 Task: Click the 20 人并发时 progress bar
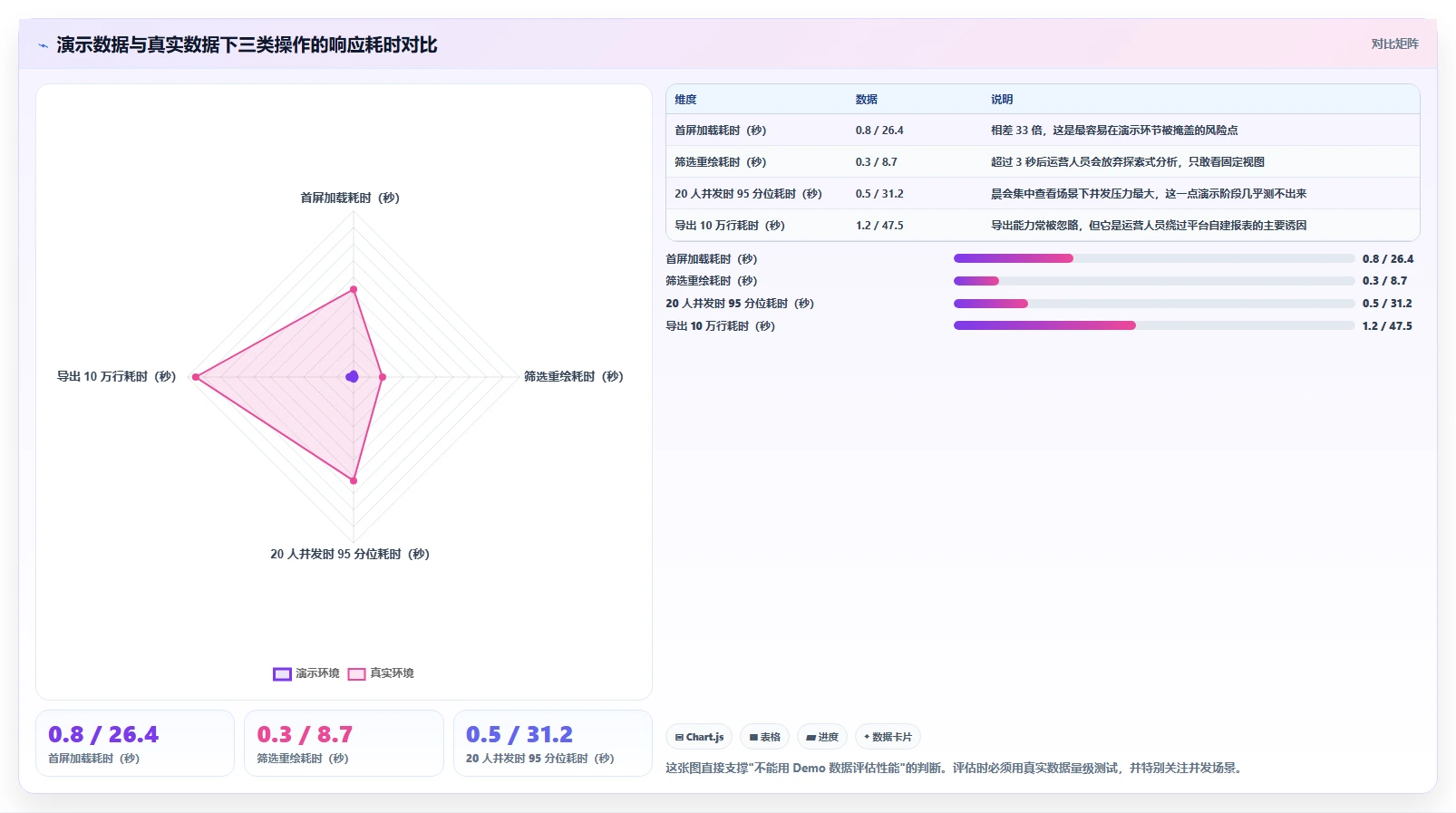(x=1154, y=304)
